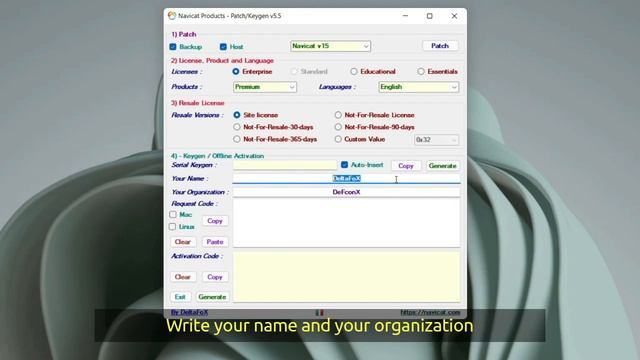This screenshot has width=640, height=360.
Task: Toggle the Backup checkbox
Action: (173, 47)
